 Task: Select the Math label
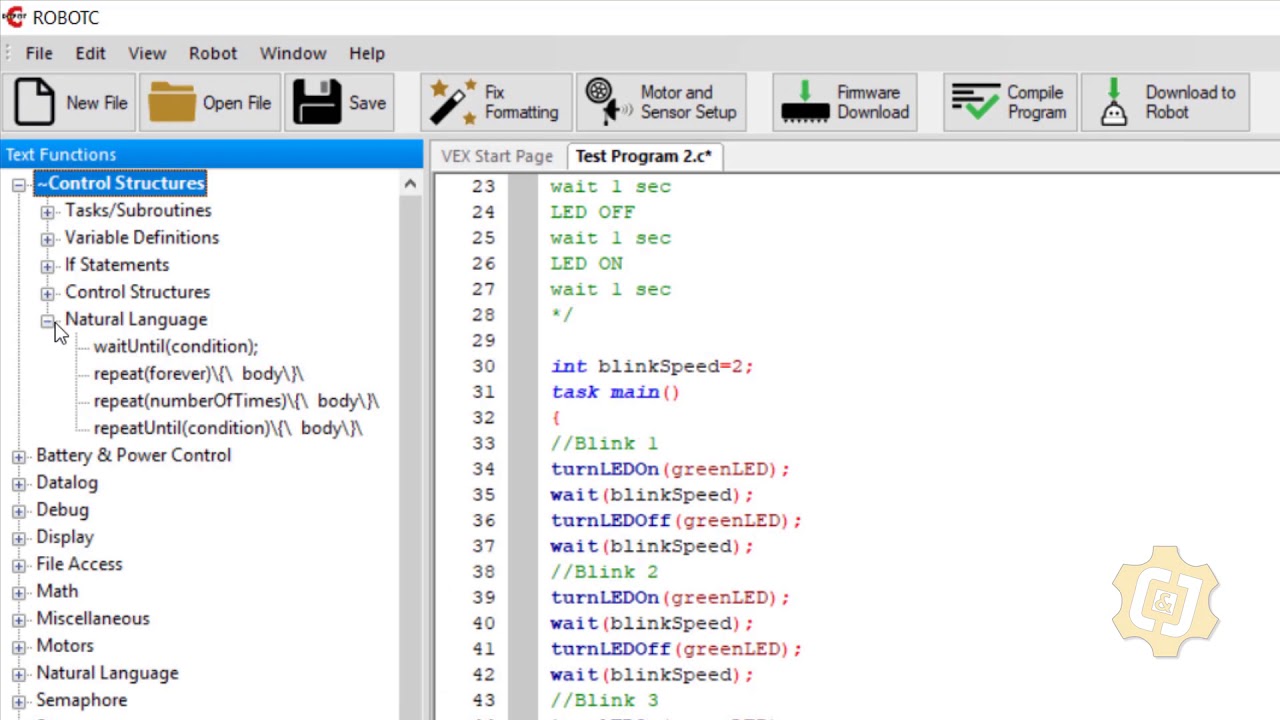[x=57, y=591]
